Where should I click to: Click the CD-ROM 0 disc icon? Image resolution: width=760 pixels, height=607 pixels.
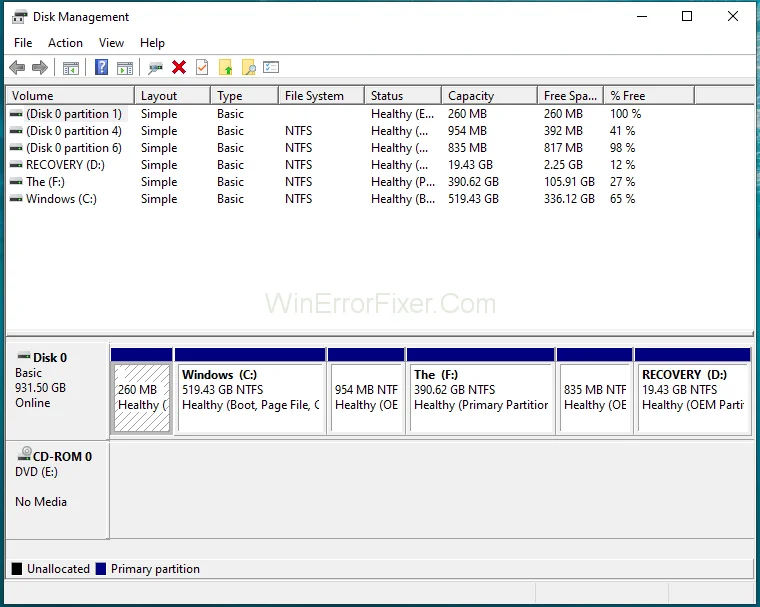coord(24,454)
